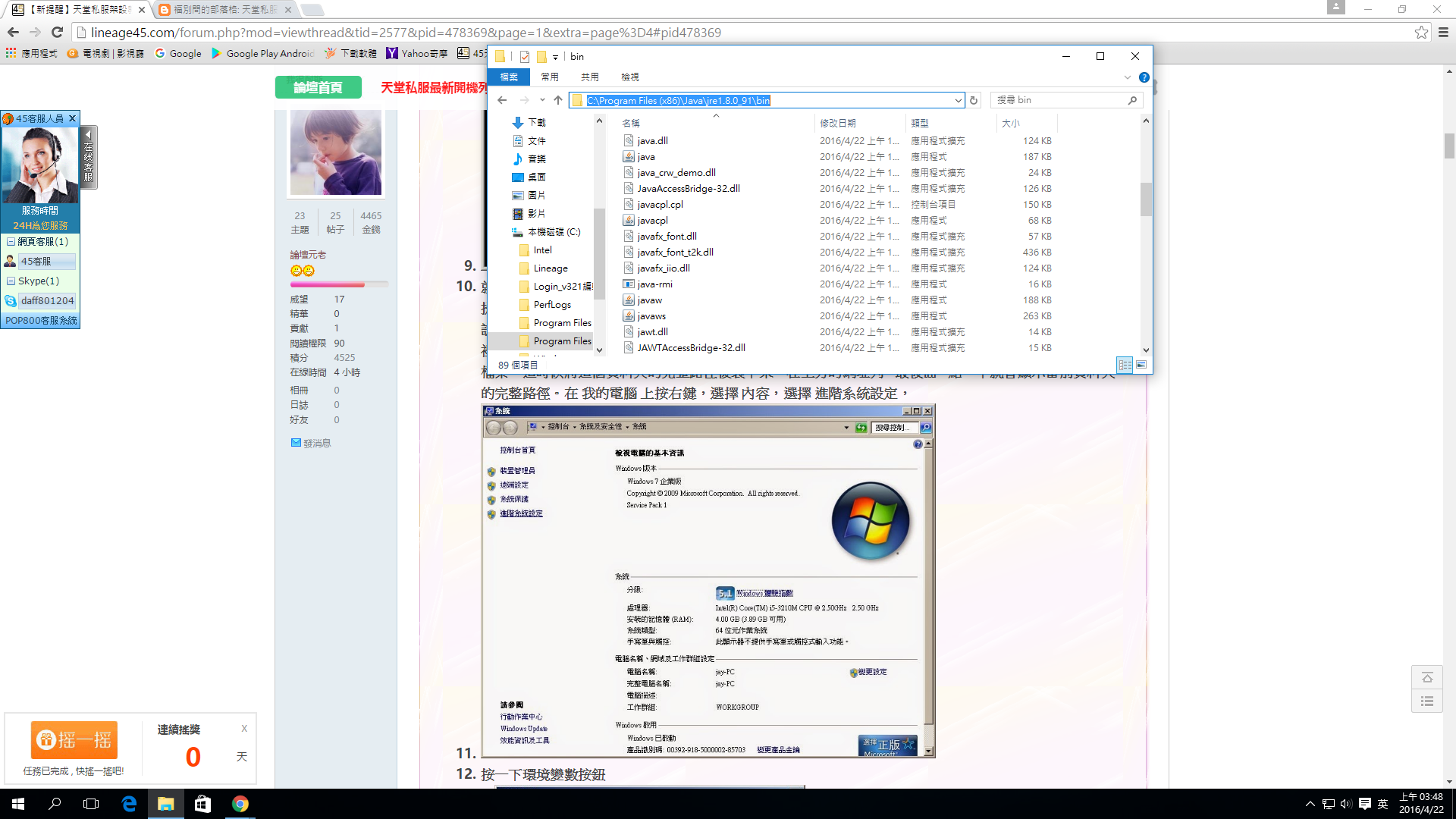This screenshot has width=1456, height=819.
Task: Click the list view icon on page right
Action: pos(1427,701)
